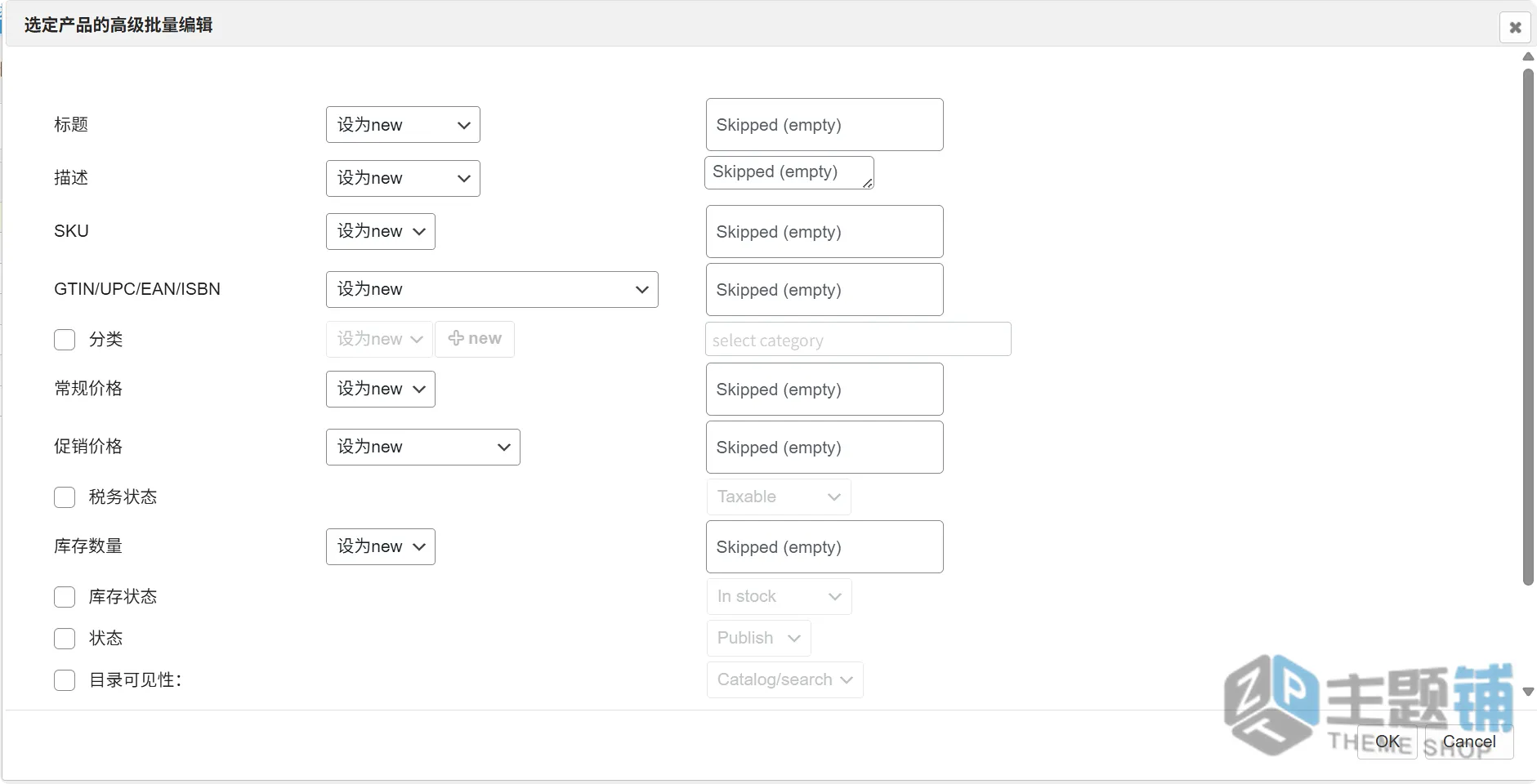Toggle the 状态 checkbox

(x=65, y=639)
